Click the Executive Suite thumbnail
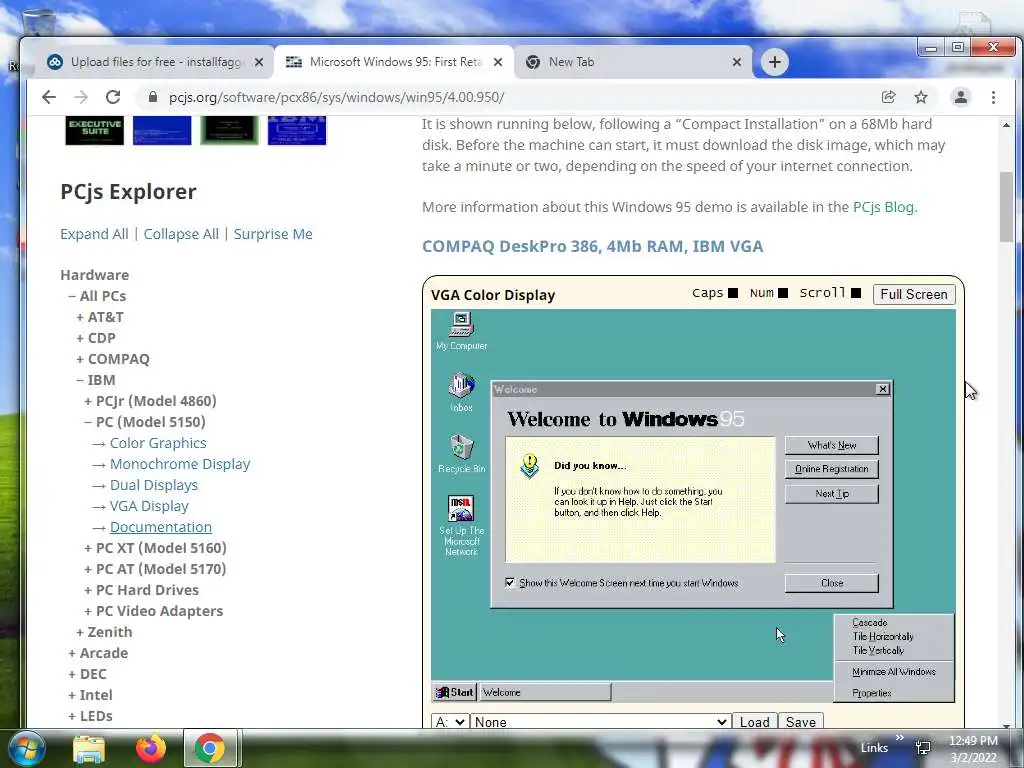The width and height of the screenshot is (1024, 768). pos(95,130)
